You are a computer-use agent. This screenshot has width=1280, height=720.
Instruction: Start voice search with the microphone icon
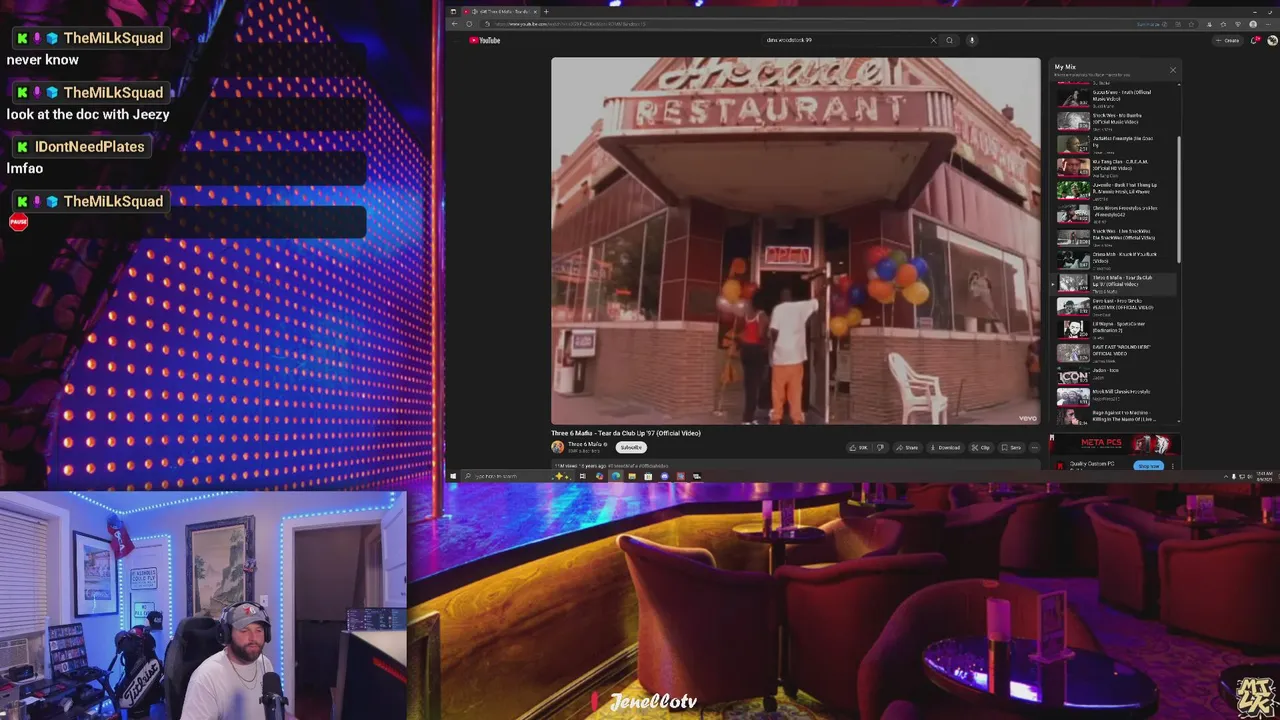pyautogui.click(x=971, y=40)
